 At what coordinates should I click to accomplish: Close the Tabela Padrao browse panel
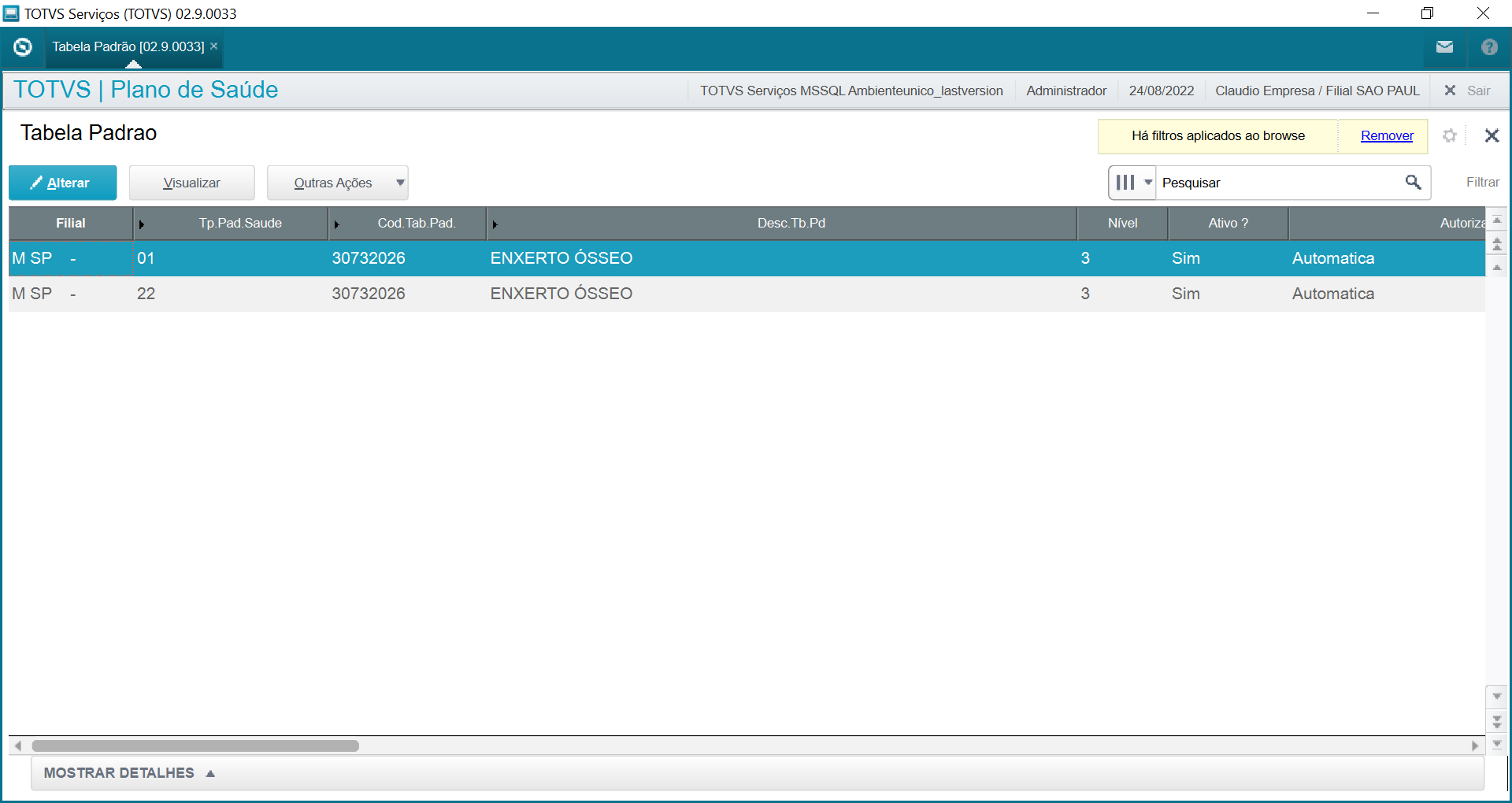[x=1492, y=135]
